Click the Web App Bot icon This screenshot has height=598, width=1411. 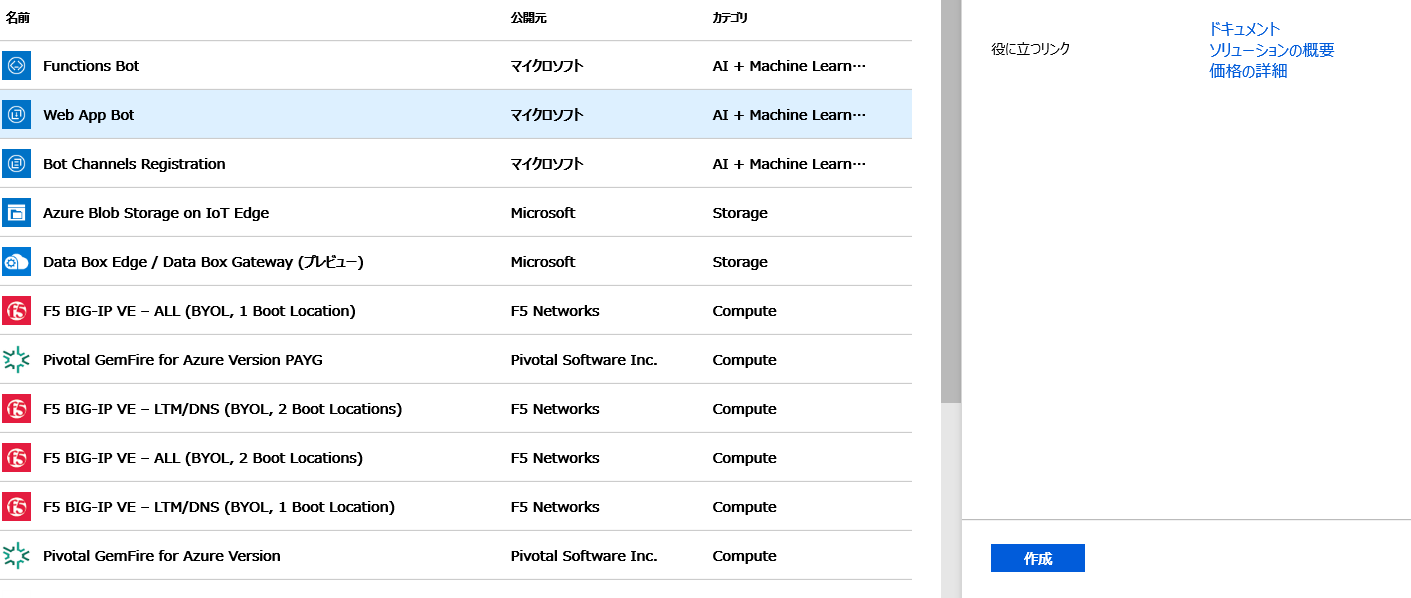17,114
